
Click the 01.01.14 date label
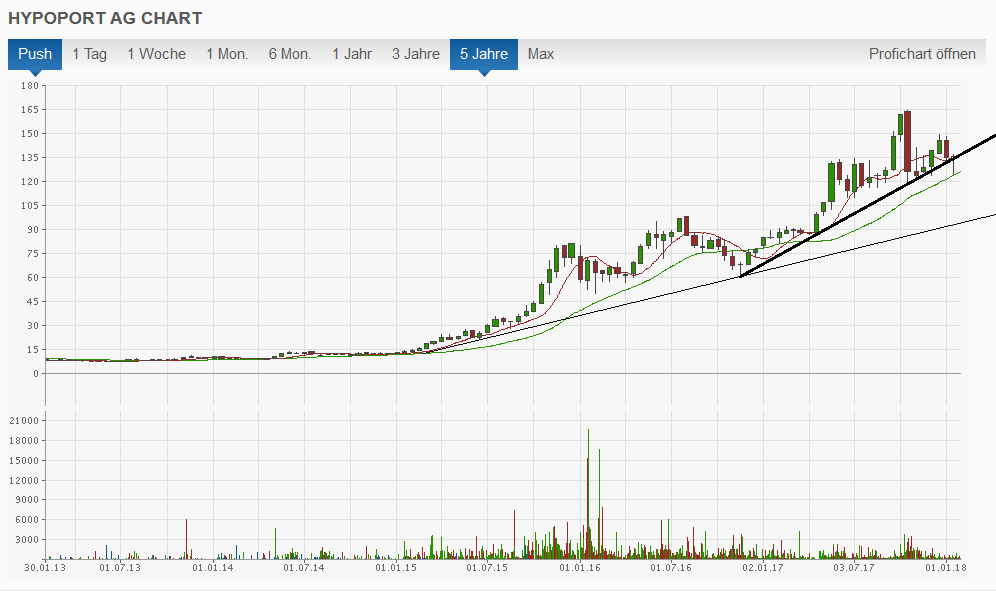[213, 567]
